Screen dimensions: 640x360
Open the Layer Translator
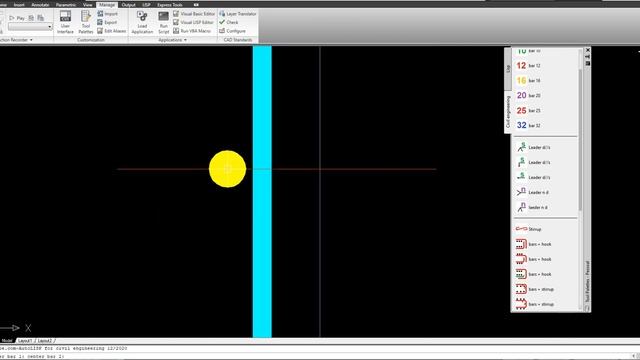(x=238, y=14)
